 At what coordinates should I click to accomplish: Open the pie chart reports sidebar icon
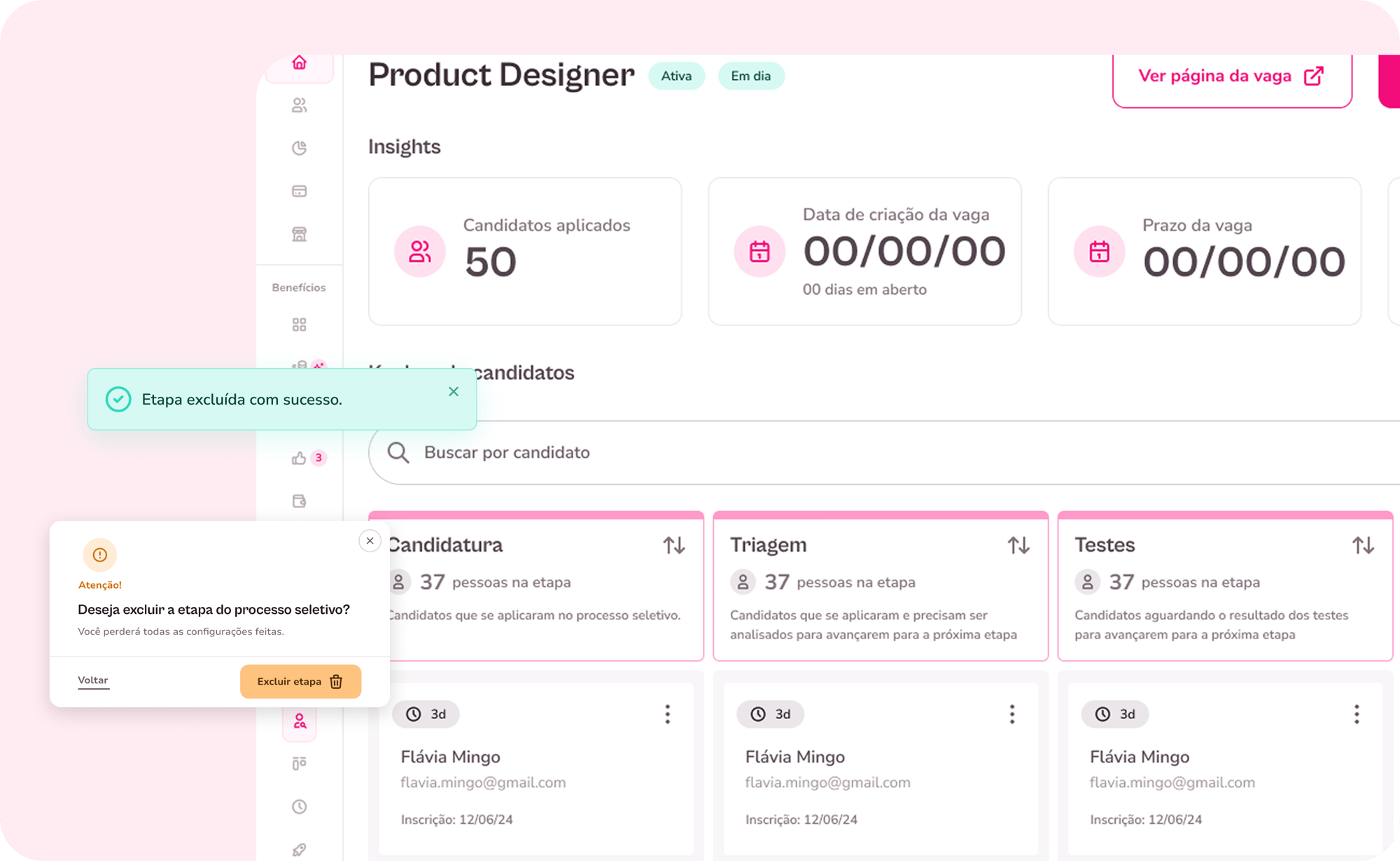[x=299, y=148]
